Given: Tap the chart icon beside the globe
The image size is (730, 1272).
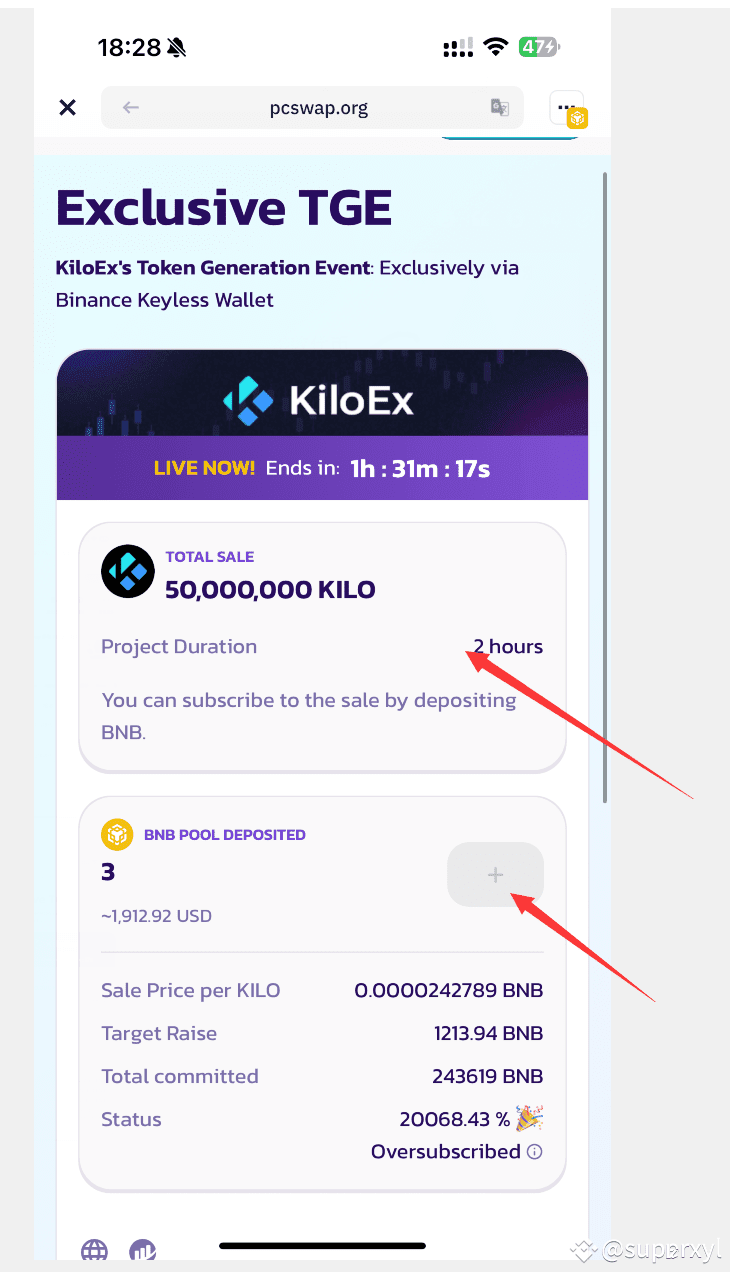Looking at the screenshot, I should coord(143,1250).
